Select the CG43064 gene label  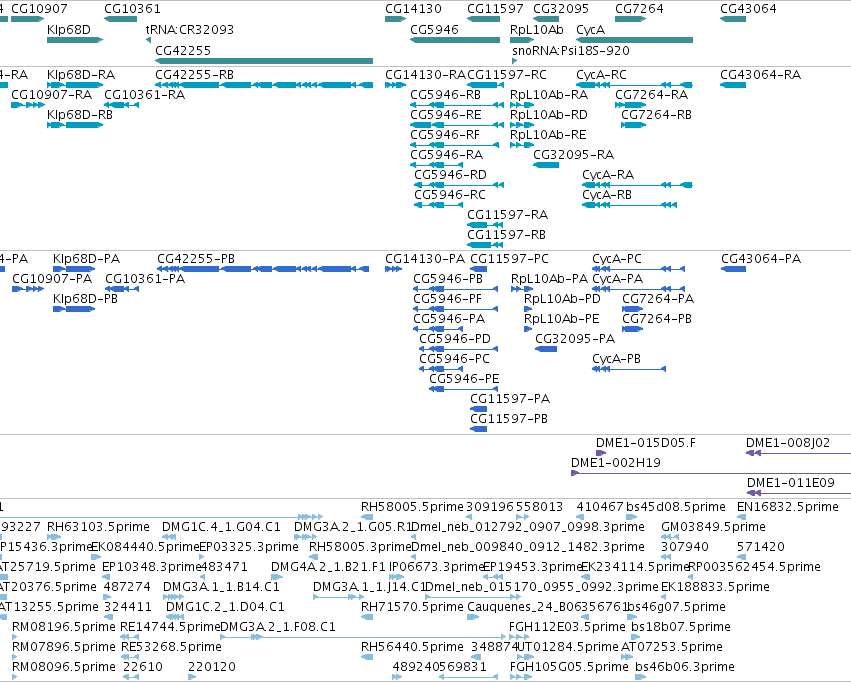tap(748, 9)
